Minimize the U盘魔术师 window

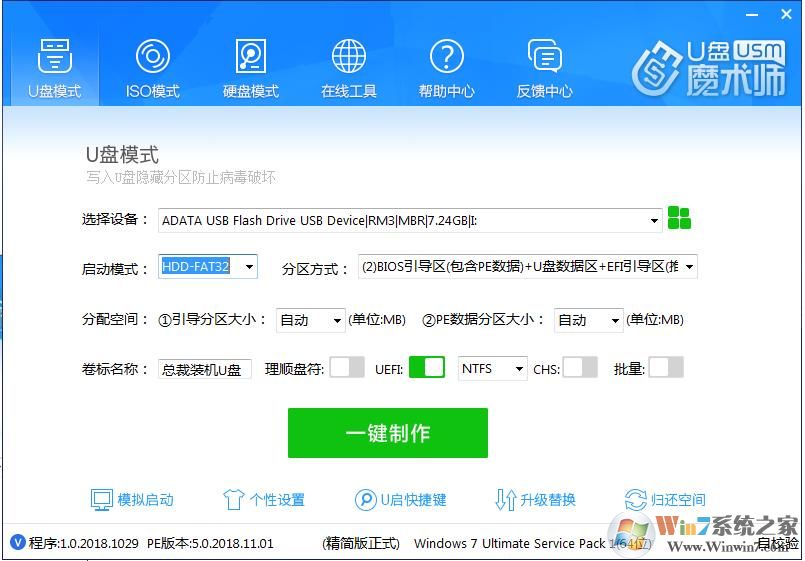pos(752,15)
